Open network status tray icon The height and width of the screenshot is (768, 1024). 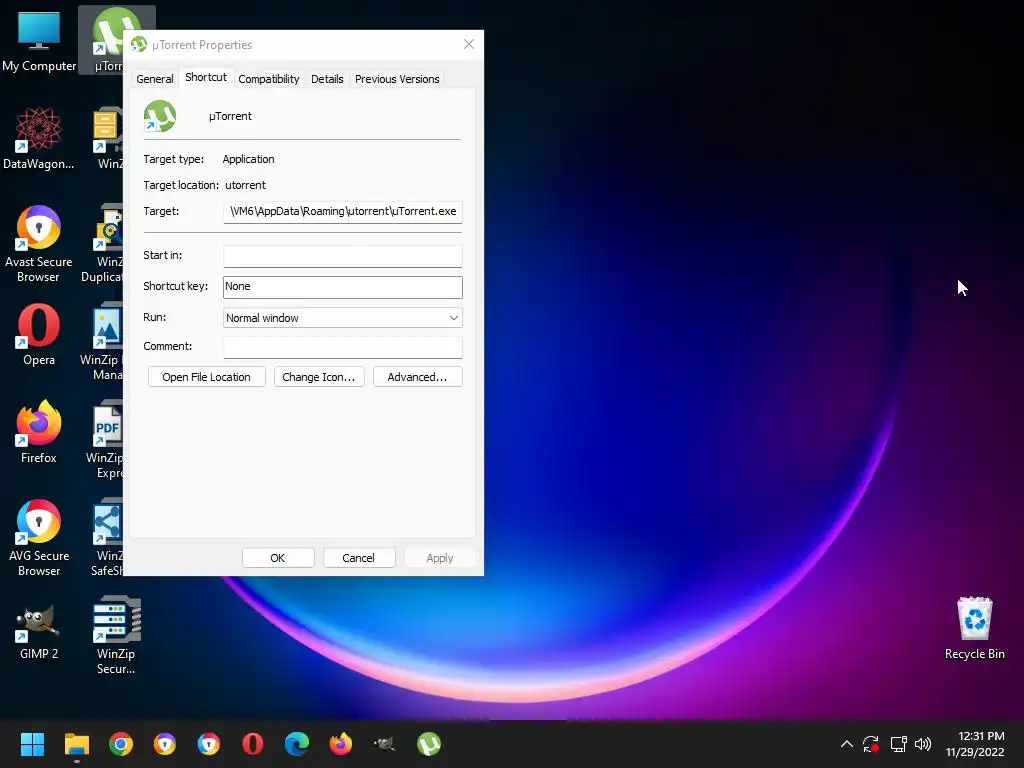[x=898, y=744]
